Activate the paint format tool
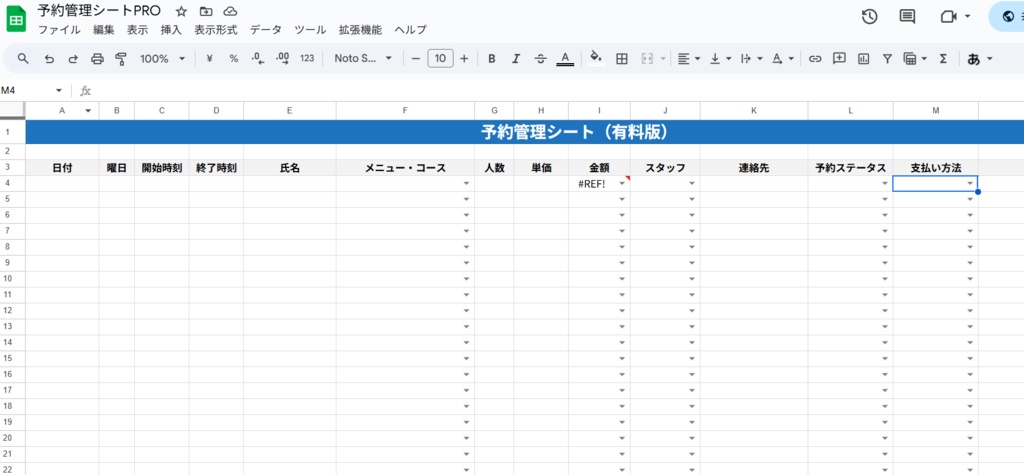1024x475 pixels. point(120,59)
